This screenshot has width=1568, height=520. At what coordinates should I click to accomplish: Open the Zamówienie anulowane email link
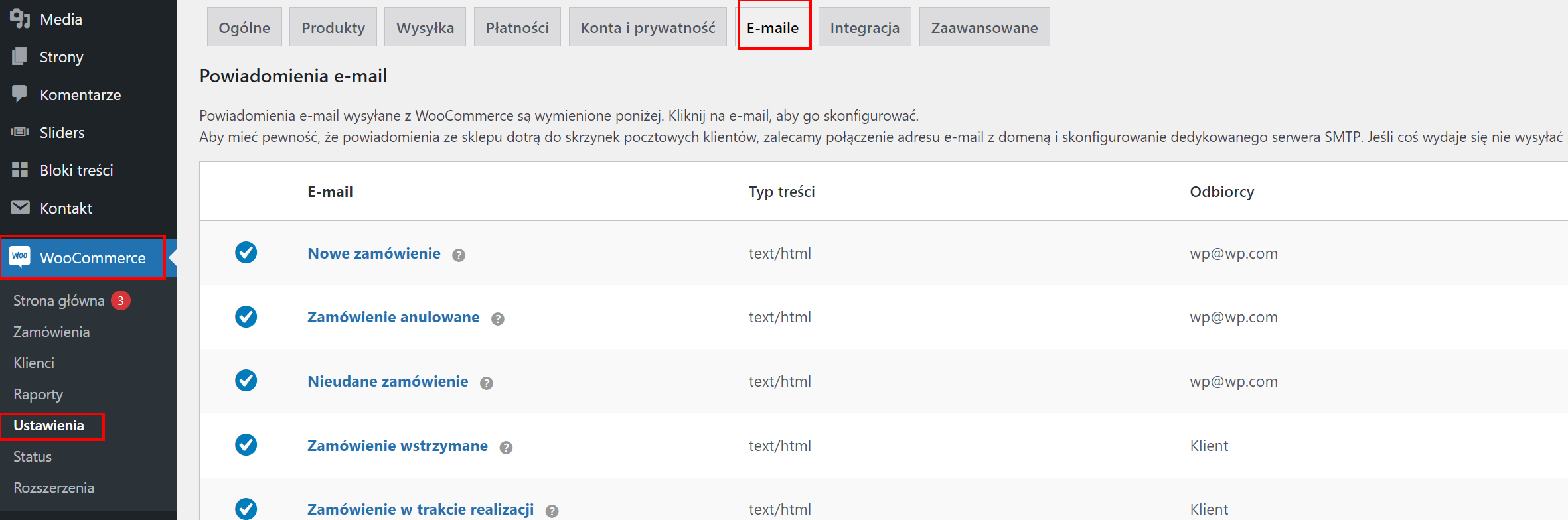click(x=393, y=317)
